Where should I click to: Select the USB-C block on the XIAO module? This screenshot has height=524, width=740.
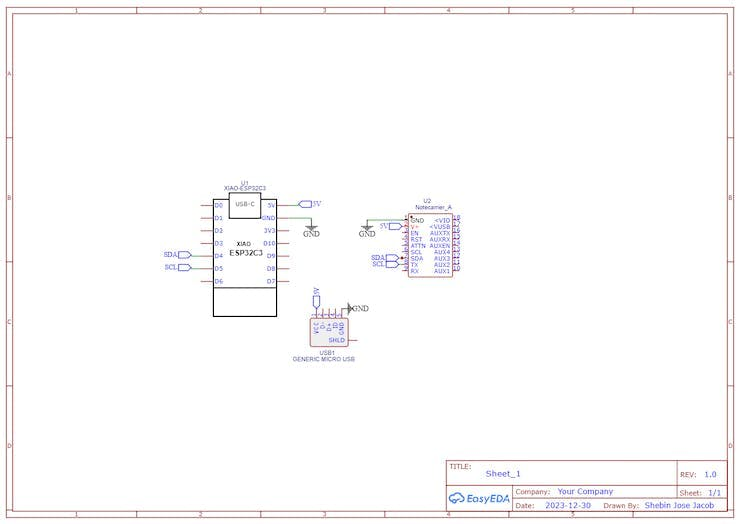click(x=245, y=205)
